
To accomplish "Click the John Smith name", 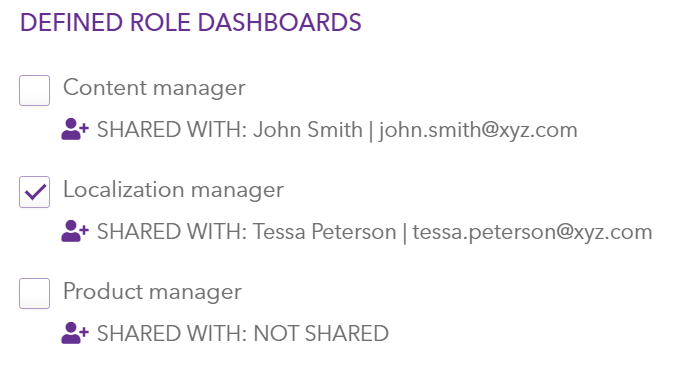I will click(308, 130).
